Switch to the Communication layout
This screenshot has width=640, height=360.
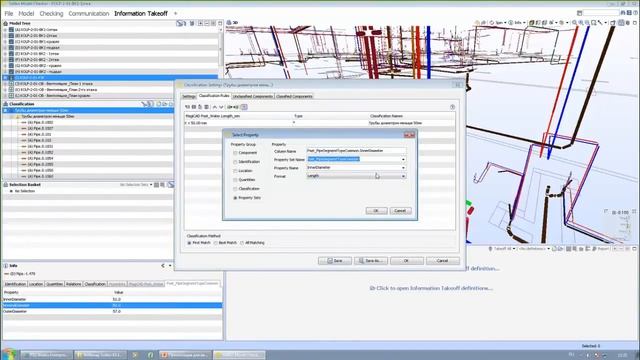coord(89,13)
